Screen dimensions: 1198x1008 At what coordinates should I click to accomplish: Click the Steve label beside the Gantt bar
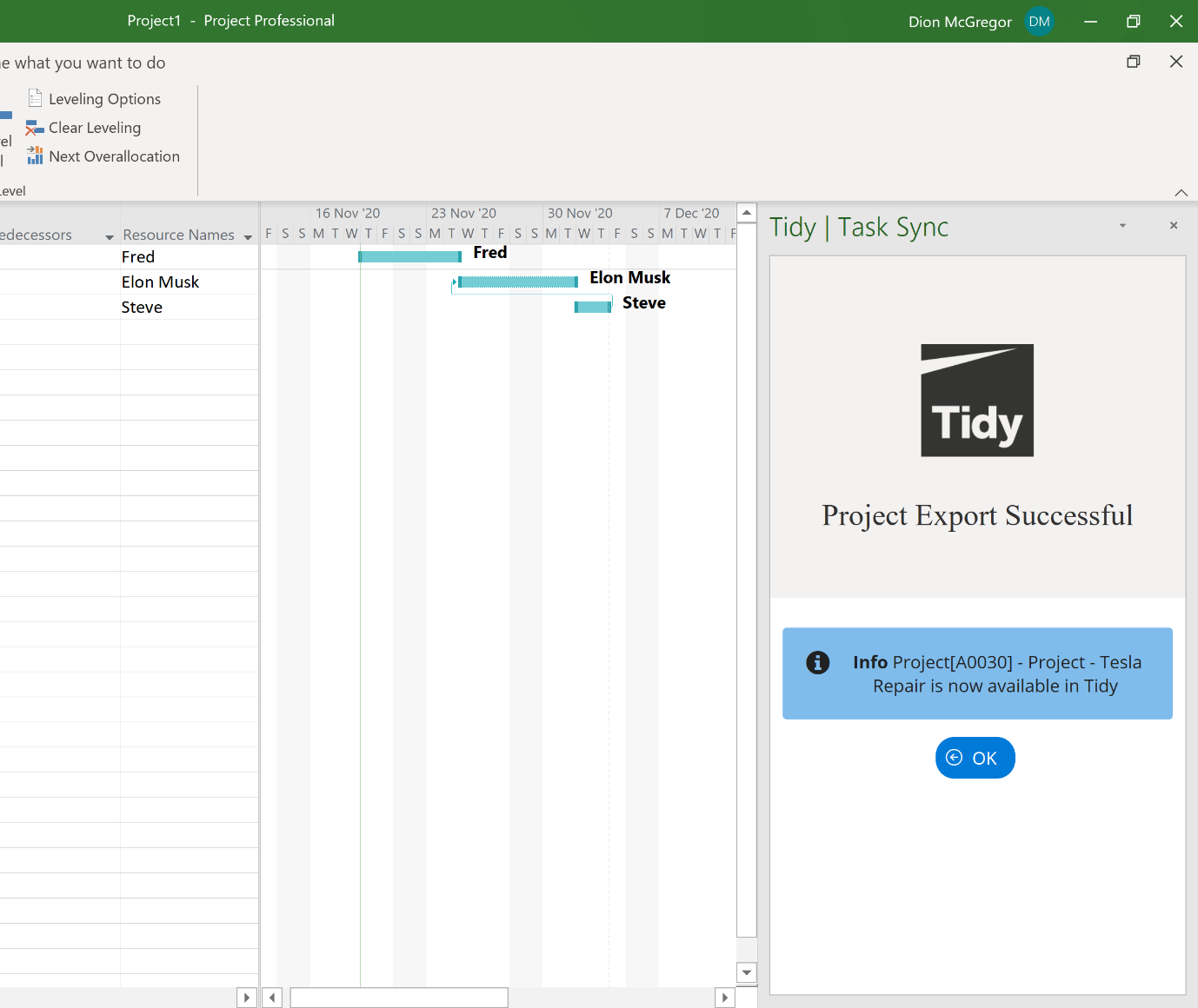click(x=643, y=303)
